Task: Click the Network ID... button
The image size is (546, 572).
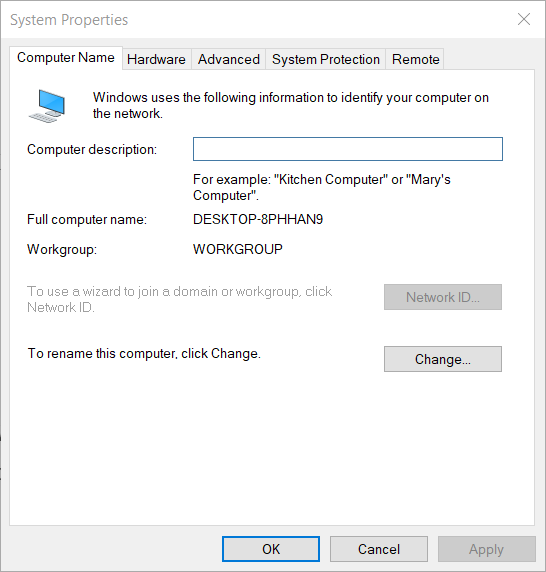Action: (x=443, y=297)
